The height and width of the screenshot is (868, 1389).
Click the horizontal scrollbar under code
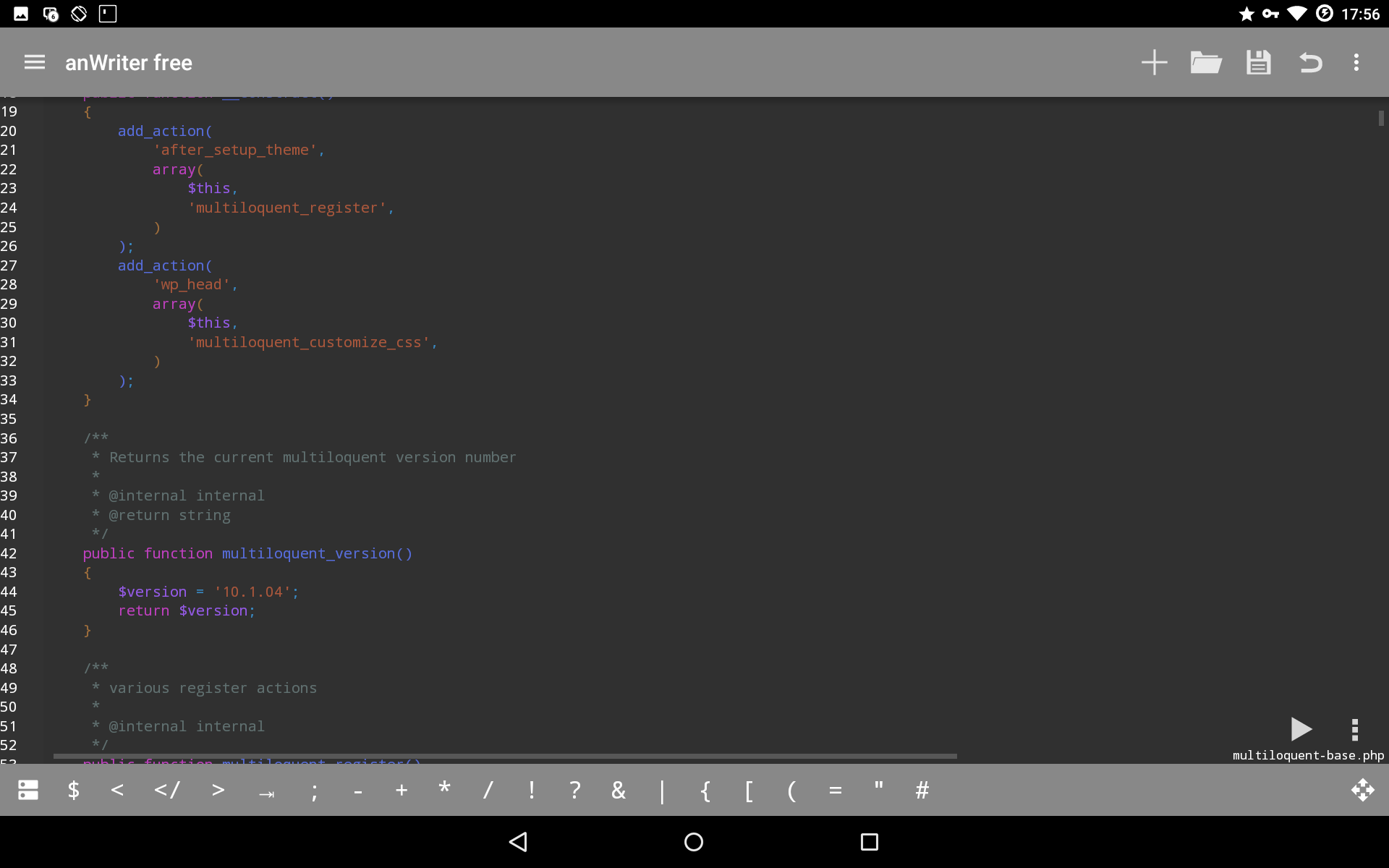click(x=505, y=756)
